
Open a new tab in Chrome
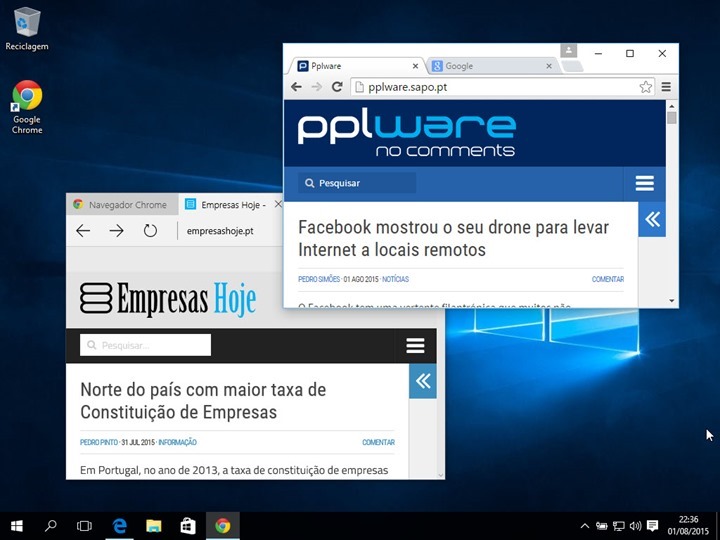(572, 67)
